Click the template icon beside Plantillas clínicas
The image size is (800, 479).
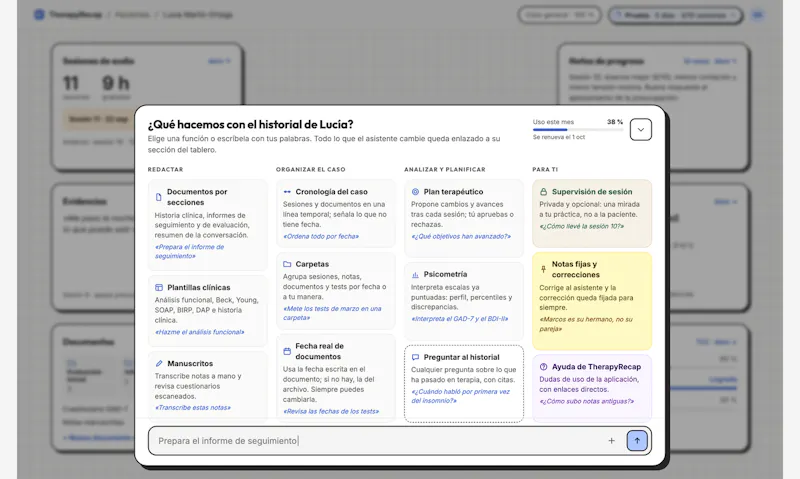pyautogui.click(x=159, y=288)
